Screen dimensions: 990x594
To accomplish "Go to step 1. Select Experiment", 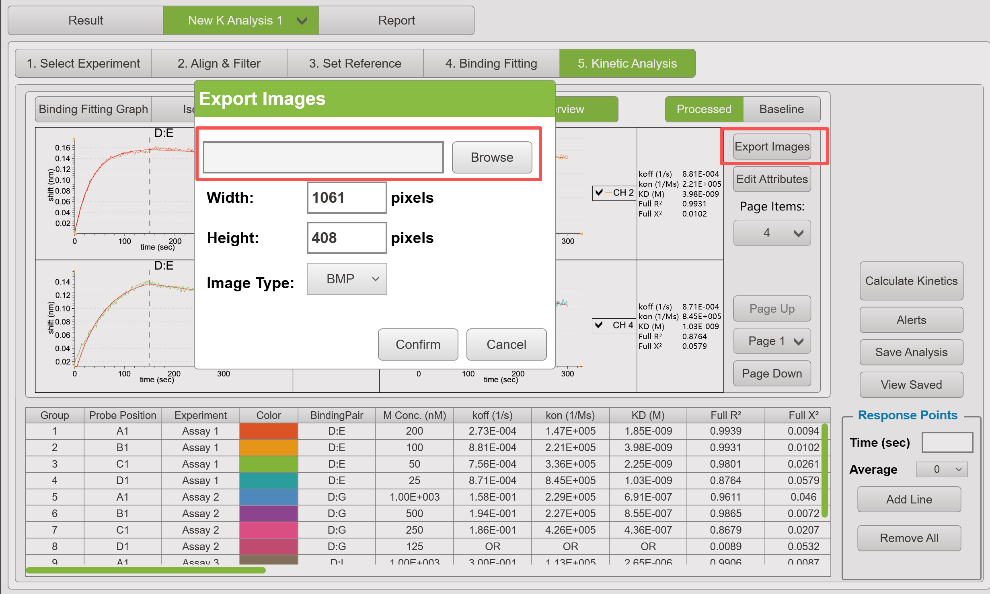I will pos(83,63).
